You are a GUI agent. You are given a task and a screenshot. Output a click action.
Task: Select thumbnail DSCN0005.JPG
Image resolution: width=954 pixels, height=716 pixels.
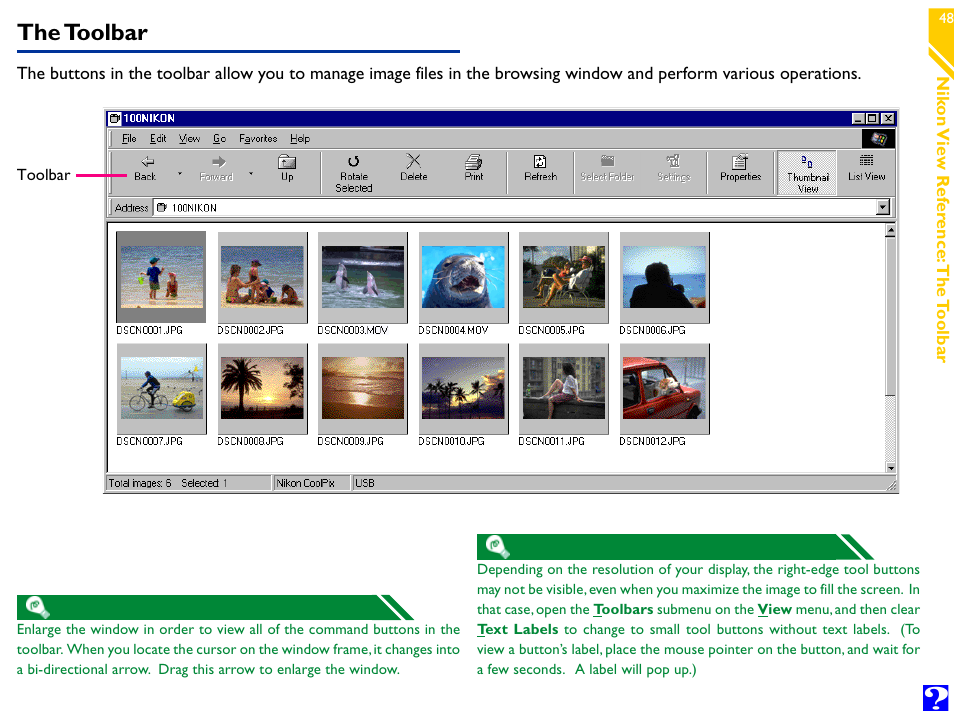pyautogui.click(x=563, y=277)
